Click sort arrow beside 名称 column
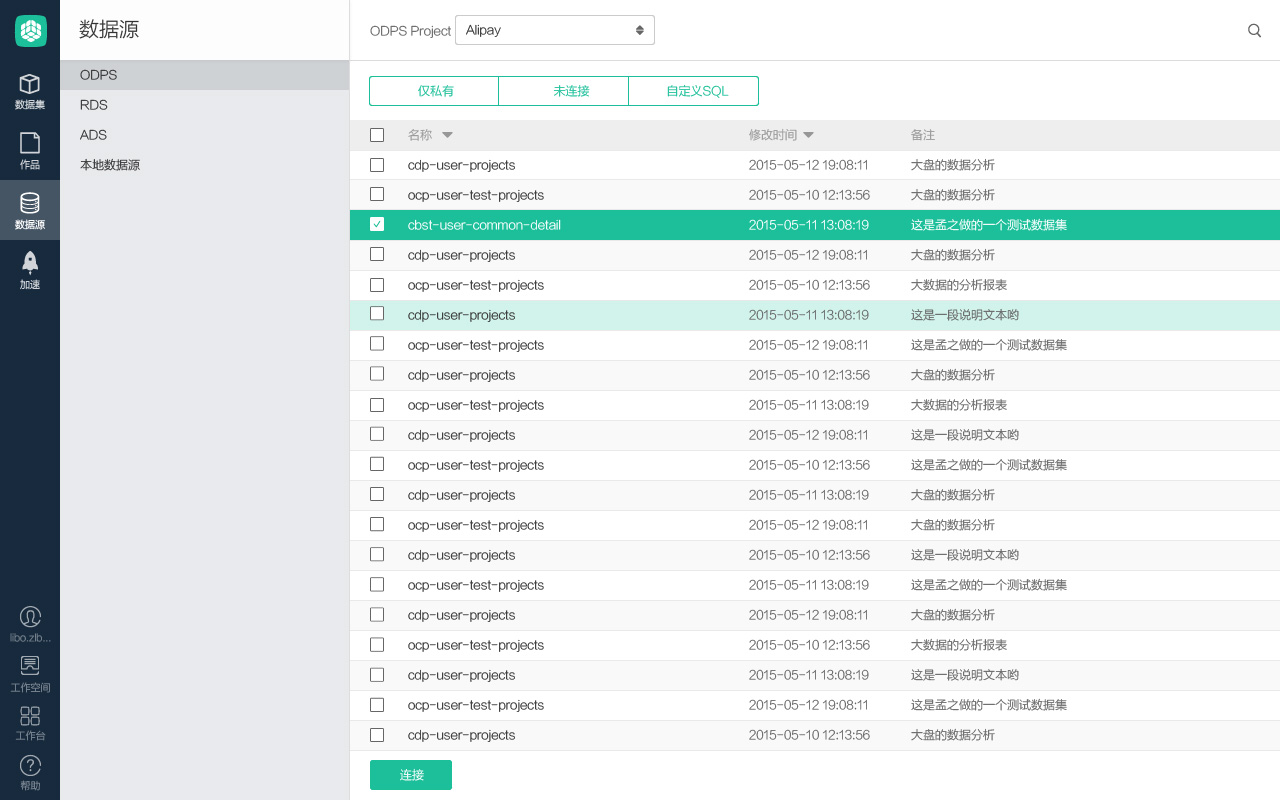Viewport: 1280px width, 800px height. click(447, 135)
